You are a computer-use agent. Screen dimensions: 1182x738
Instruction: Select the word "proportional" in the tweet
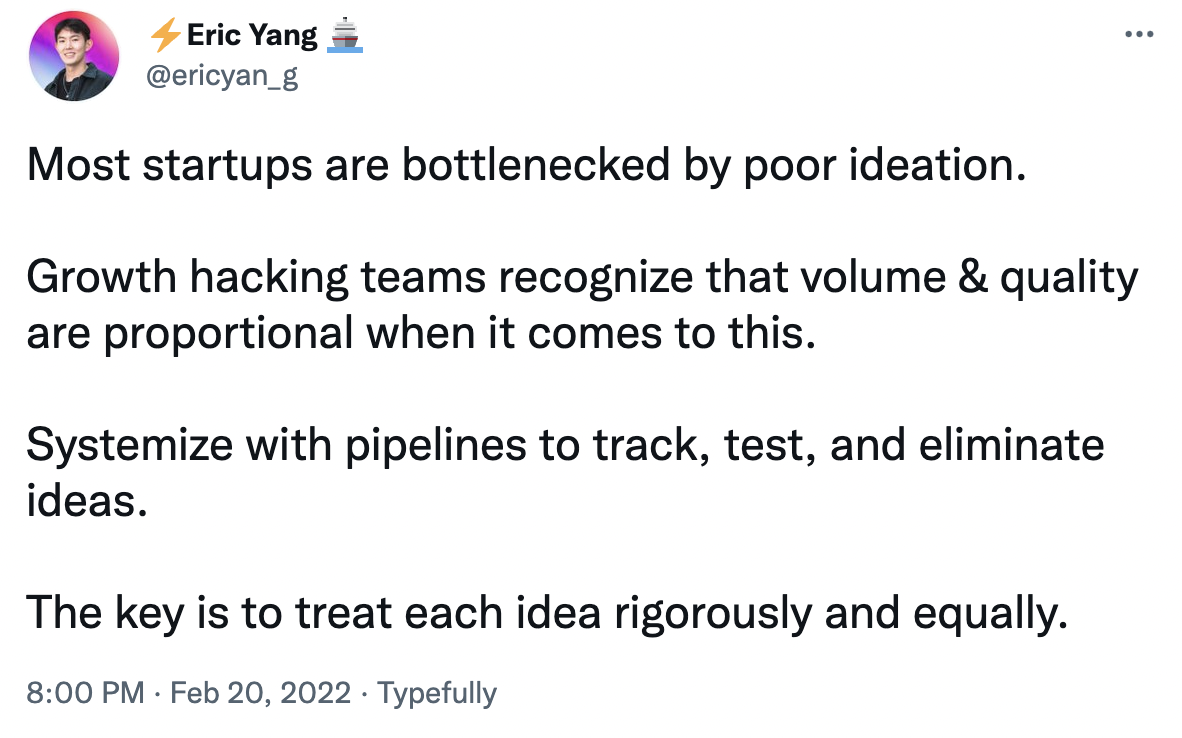(x=228, y=334)
